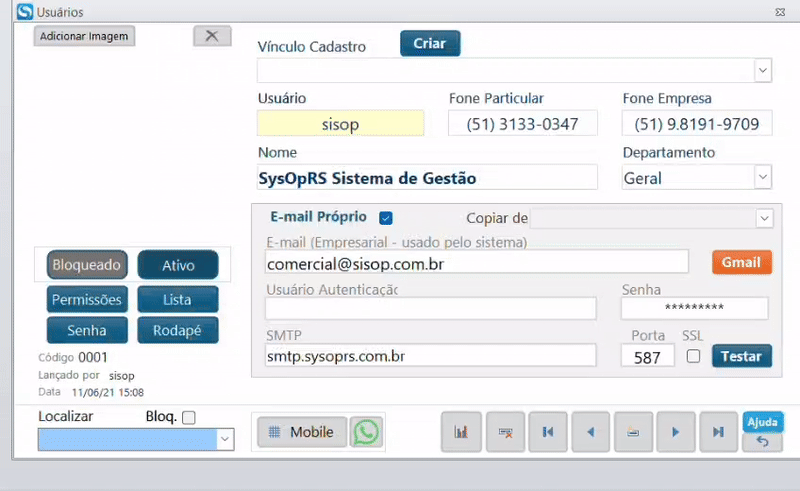Open the Permissões button
This screenshot has height=491, width=800.
[85, 299]
